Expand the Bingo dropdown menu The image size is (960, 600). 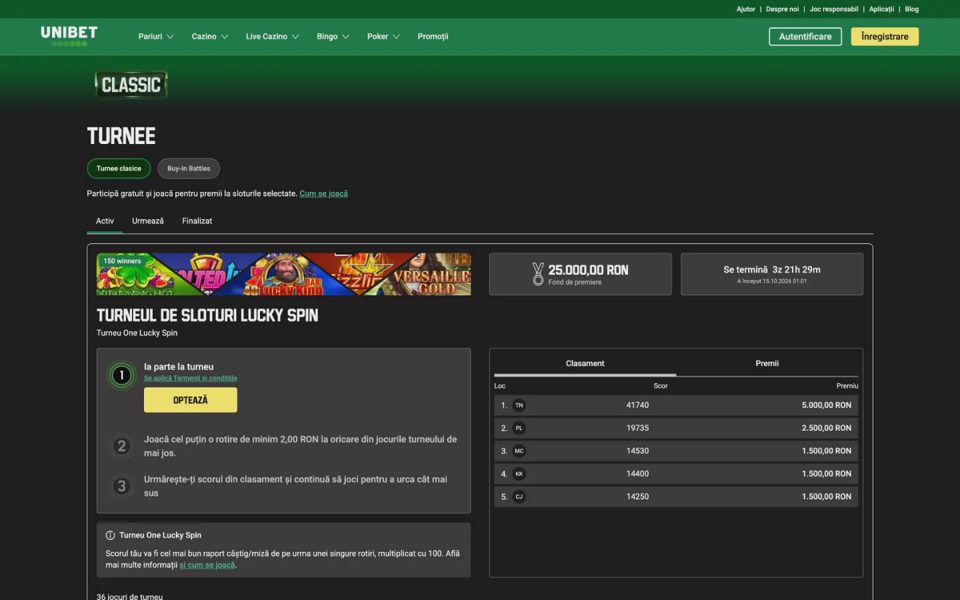(x=333, y=37)
